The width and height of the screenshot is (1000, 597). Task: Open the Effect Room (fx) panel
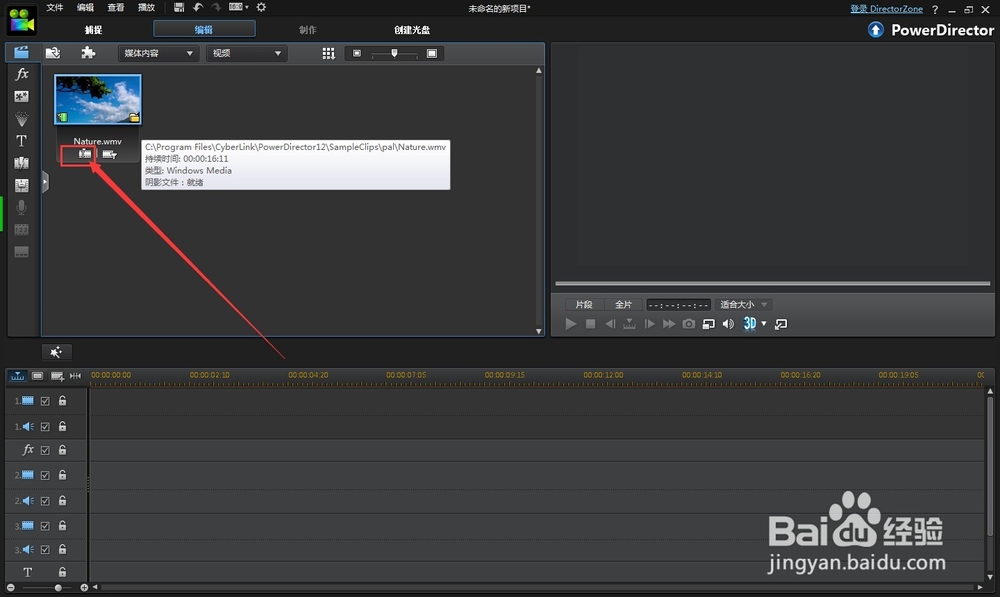(22, 74)
